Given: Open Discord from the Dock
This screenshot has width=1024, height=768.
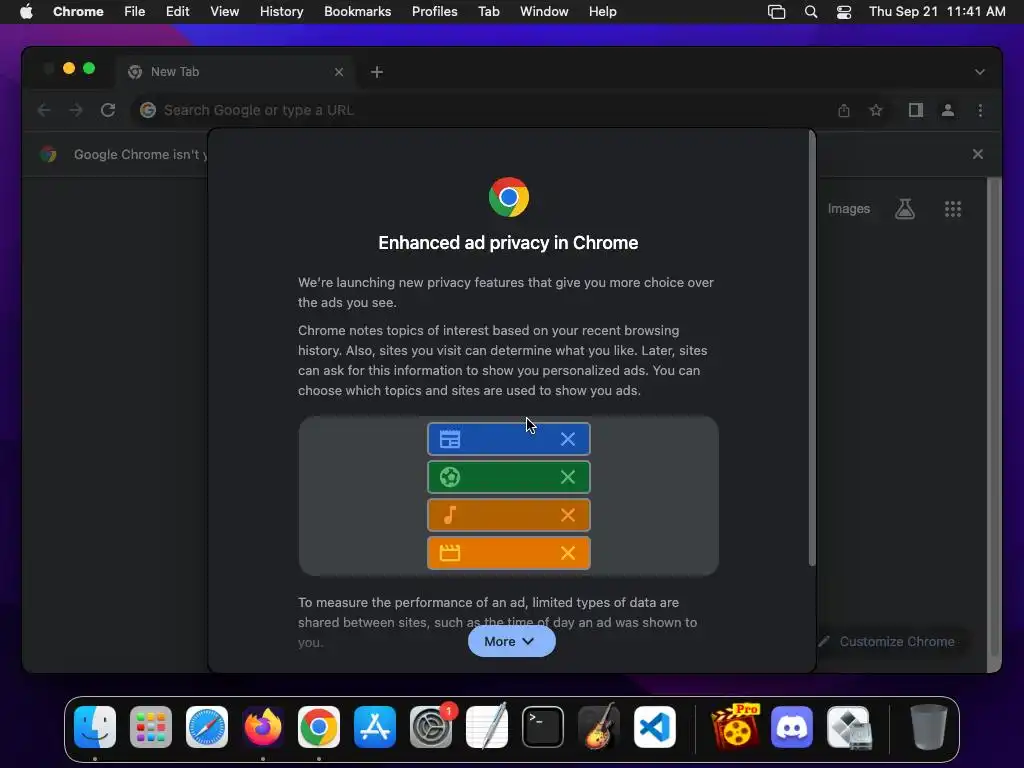Looking at the screenshot, I should 792,727.
